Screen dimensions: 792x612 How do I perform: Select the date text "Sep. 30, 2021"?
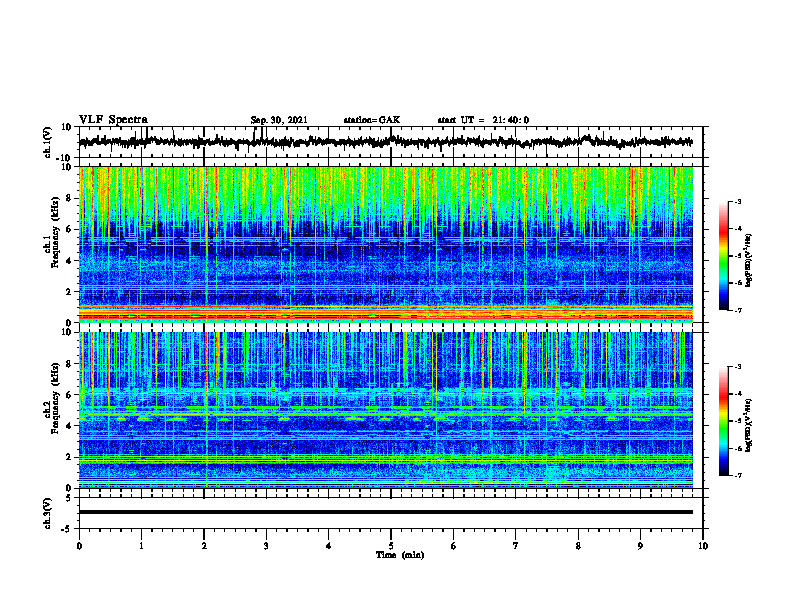[x=279, y=120]
